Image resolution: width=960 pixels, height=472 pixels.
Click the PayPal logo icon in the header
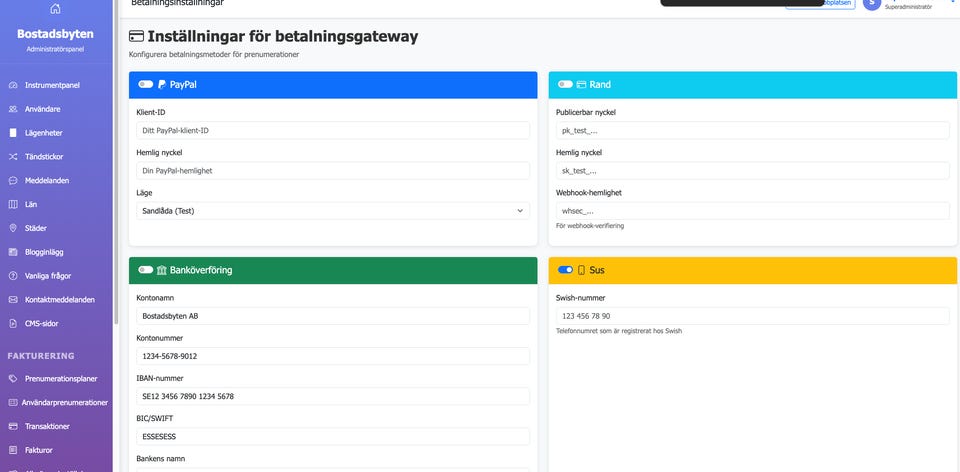coord(162,84)
